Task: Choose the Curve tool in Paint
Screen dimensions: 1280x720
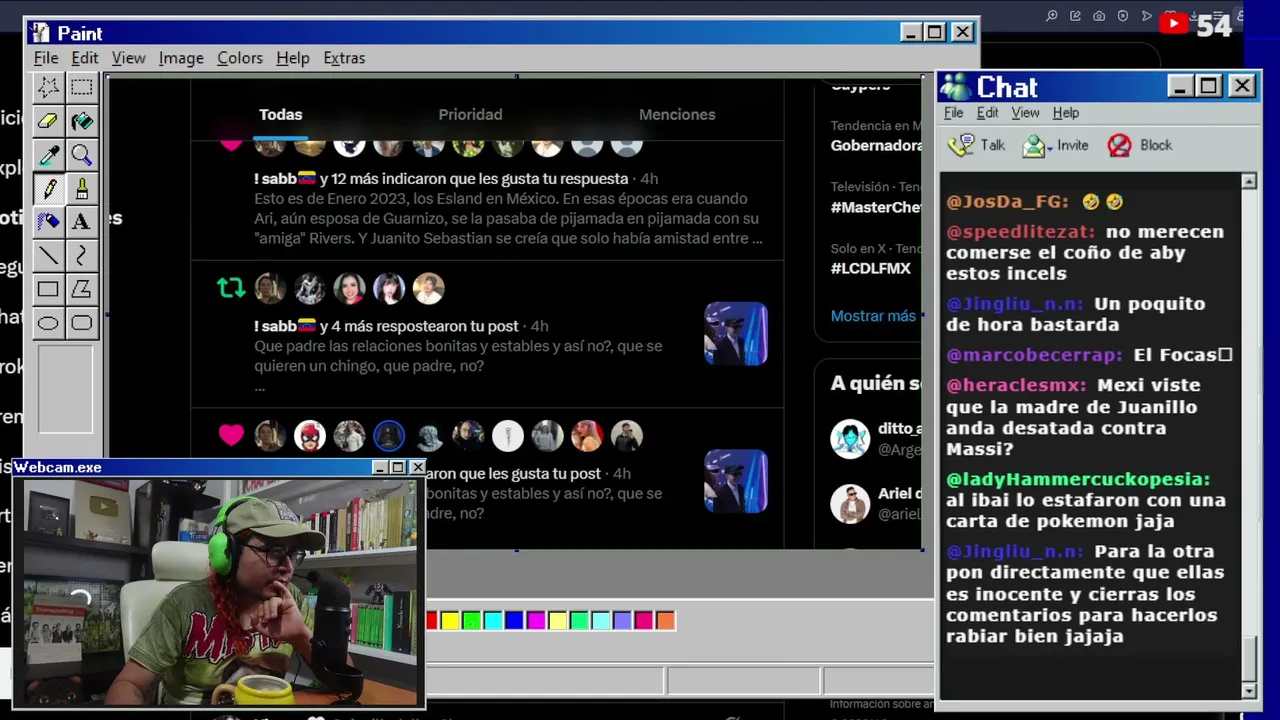Action: tap(82, 256)
